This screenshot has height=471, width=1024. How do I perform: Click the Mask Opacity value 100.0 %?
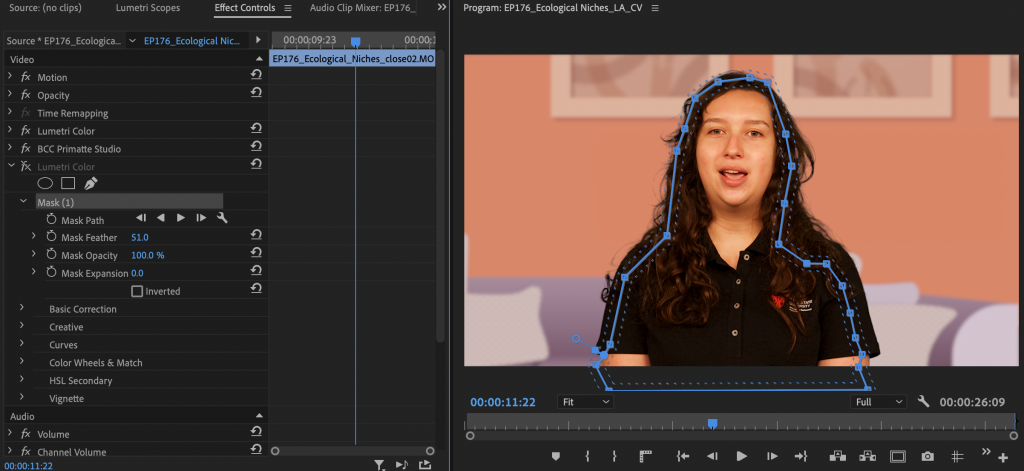[x=148, y=255]
